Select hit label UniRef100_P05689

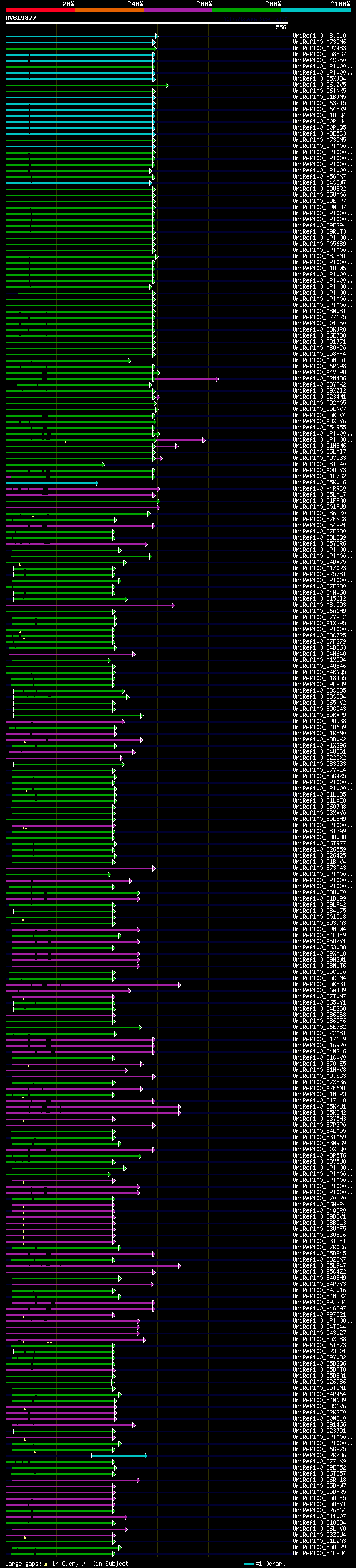point(319,244)
